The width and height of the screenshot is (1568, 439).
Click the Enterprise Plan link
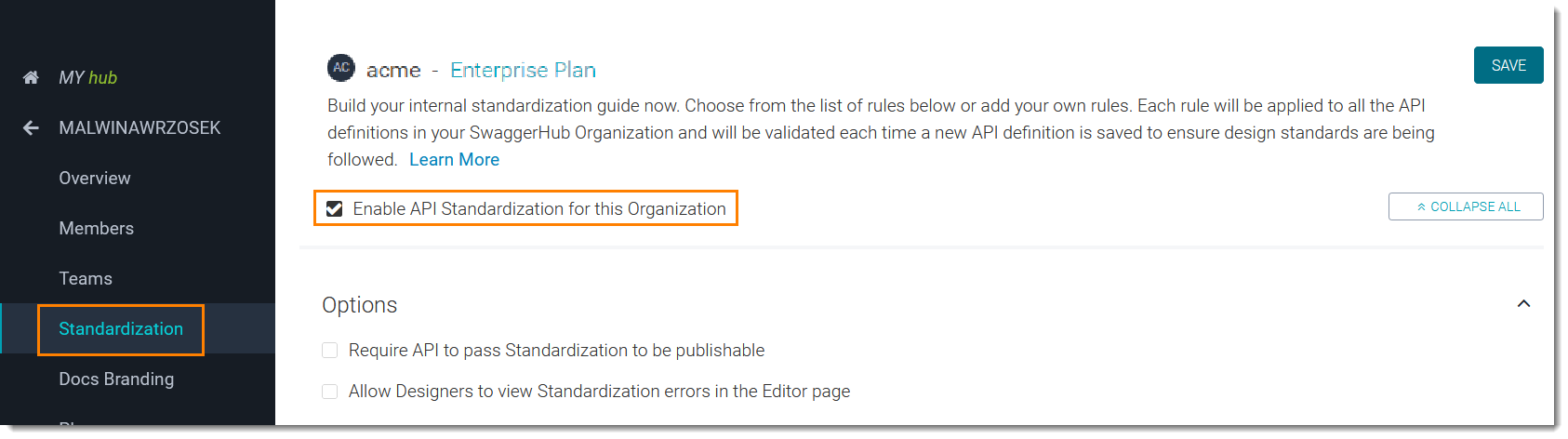pos(523,71)
